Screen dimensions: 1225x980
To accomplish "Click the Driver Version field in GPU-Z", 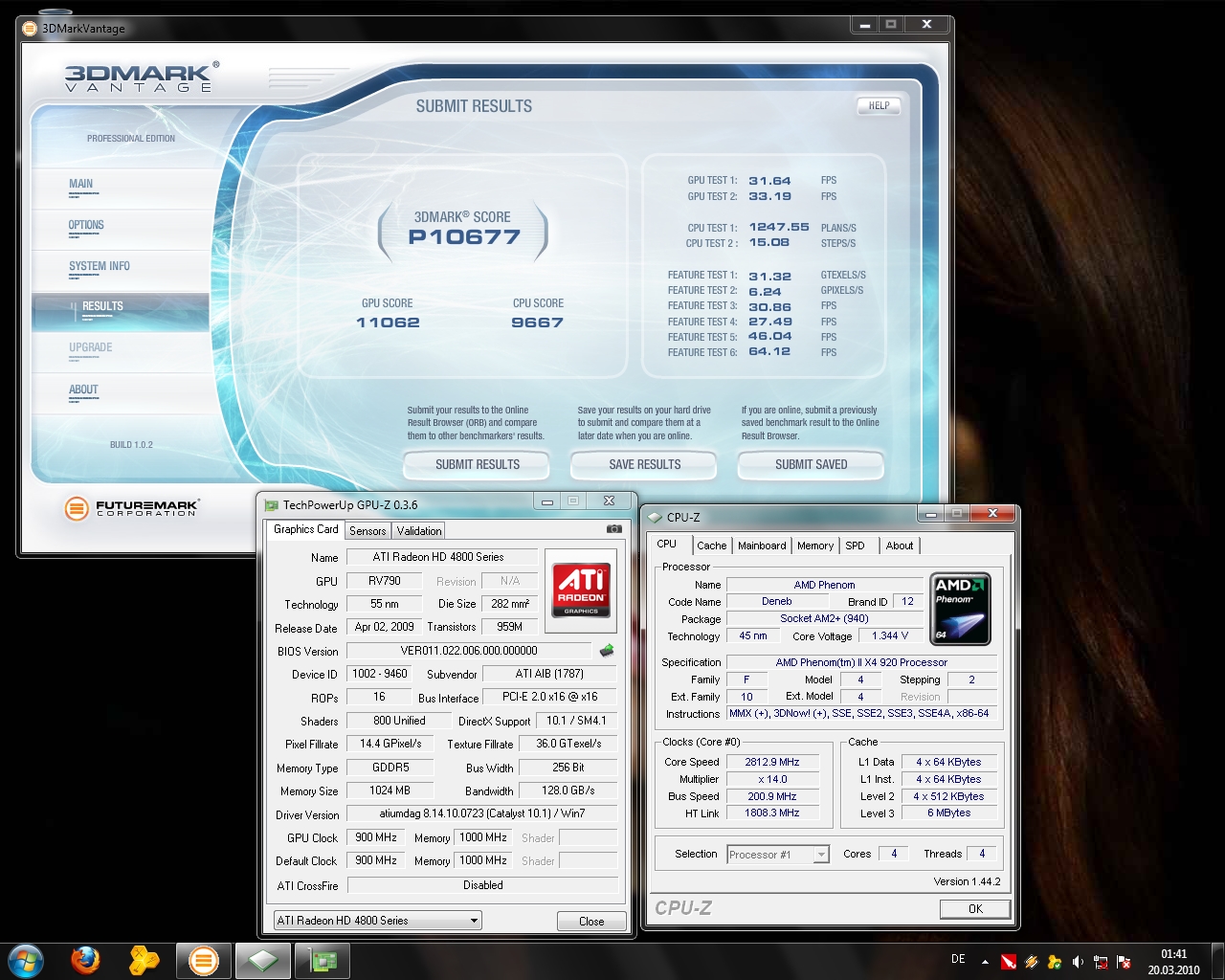I will click(x=481, y=814).
